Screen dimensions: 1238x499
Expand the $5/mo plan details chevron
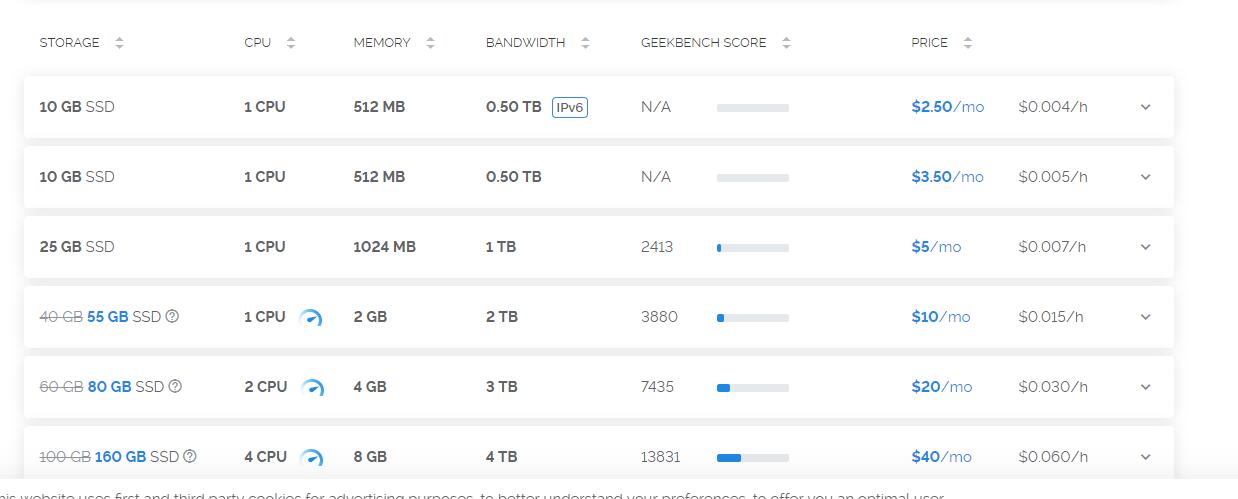tap(1146, 247)
